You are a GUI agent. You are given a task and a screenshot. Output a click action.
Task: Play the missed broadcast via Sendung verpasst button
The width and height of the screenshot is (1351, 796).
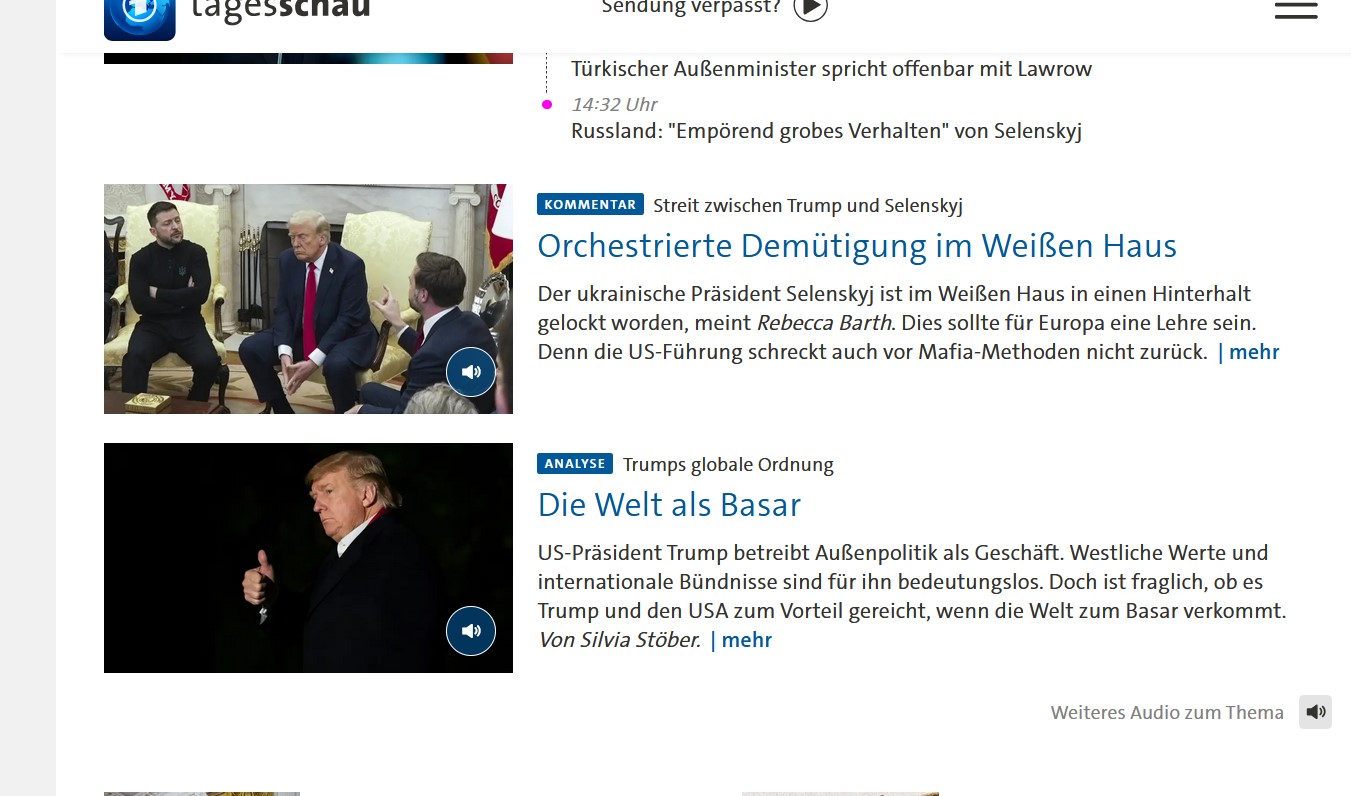(x=811, y=8)
